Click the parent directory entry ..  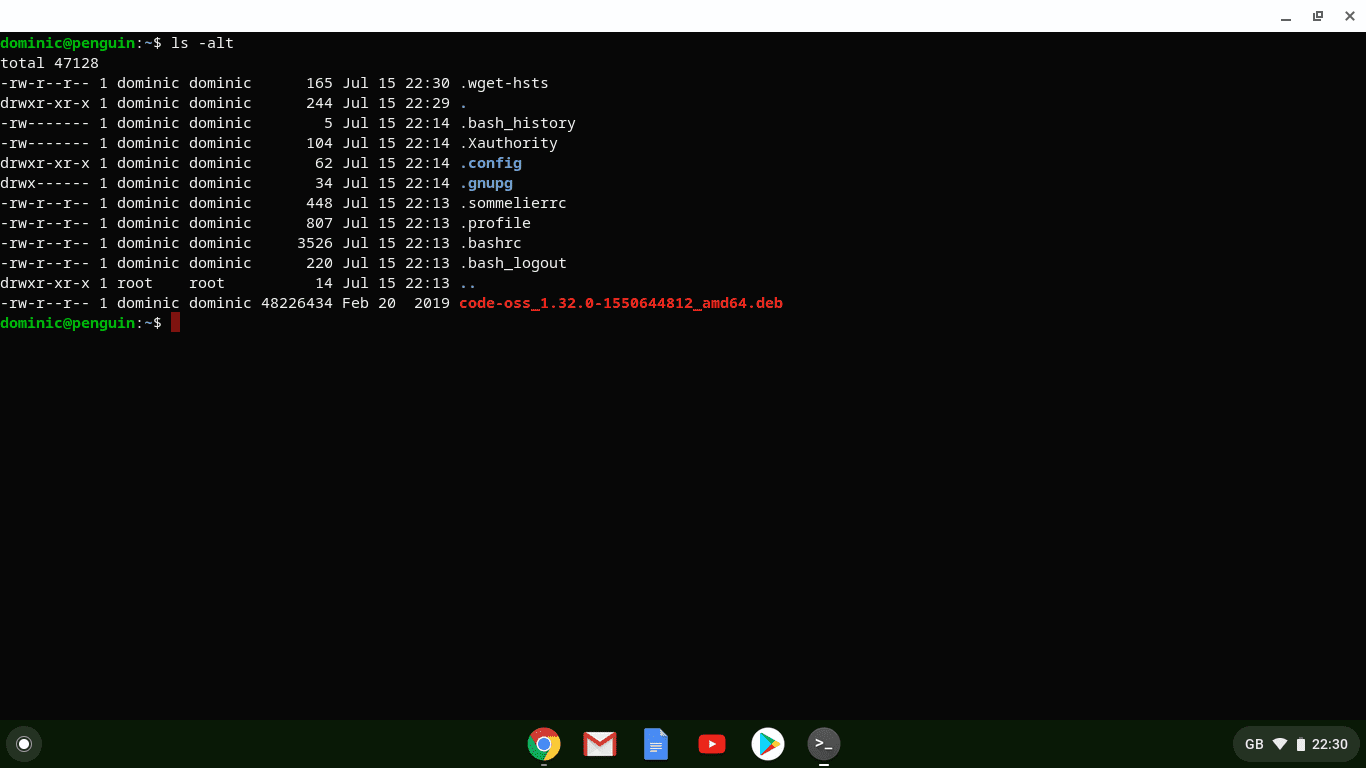[x=464, y=283]
